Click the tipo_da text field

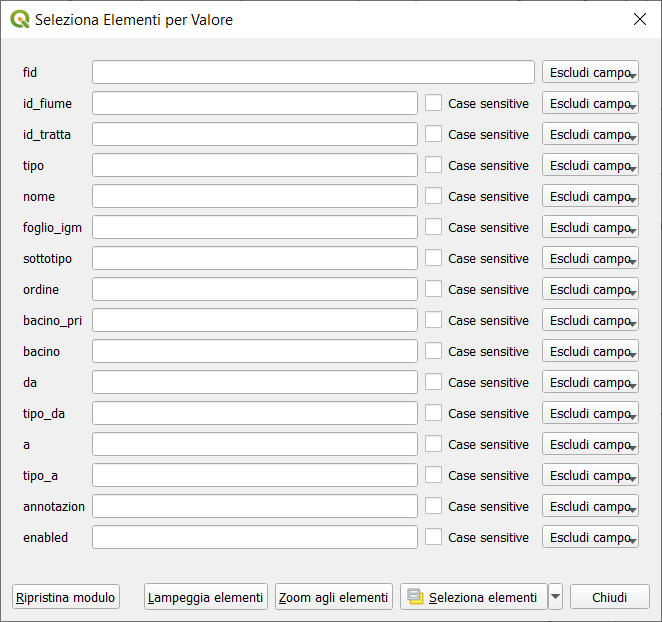point(255,413)
